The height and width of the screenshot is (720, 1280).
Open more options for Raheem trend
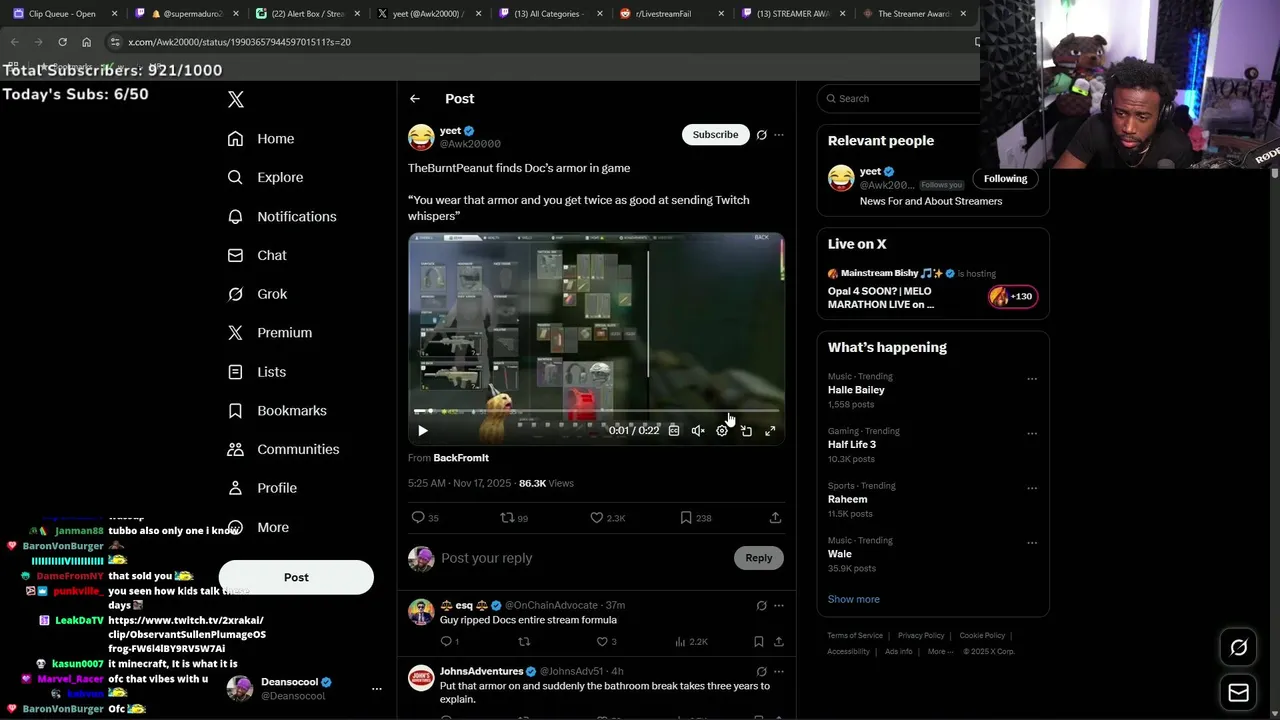[x=1032, y=488]
